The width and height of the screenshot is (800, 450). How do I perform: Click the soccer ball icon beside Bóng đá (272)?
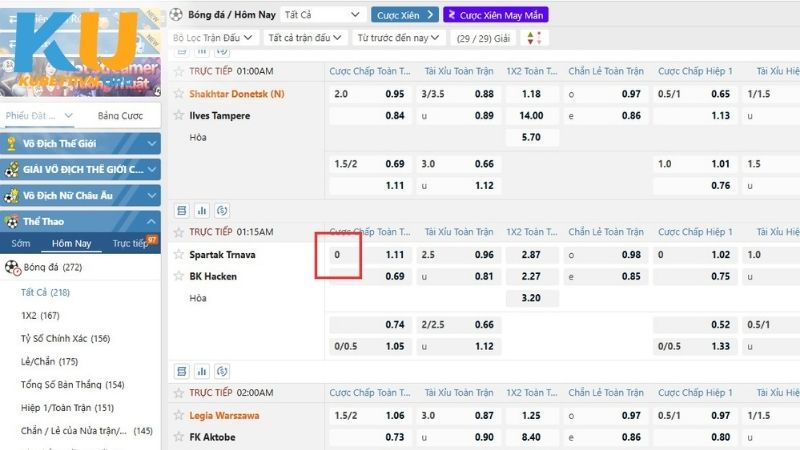[x=12, y=268]
